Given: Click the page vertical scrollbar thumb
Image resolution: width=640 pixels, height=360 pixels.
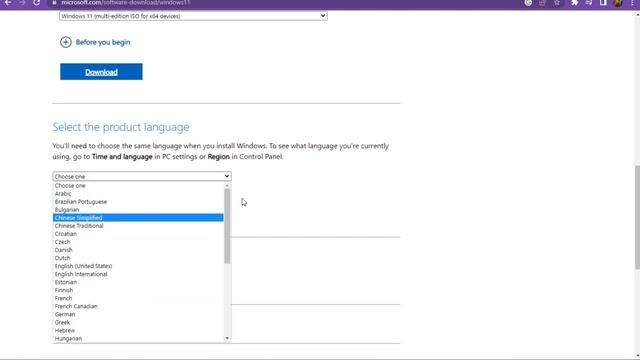Looking at the screenshot, I should 637,217.
